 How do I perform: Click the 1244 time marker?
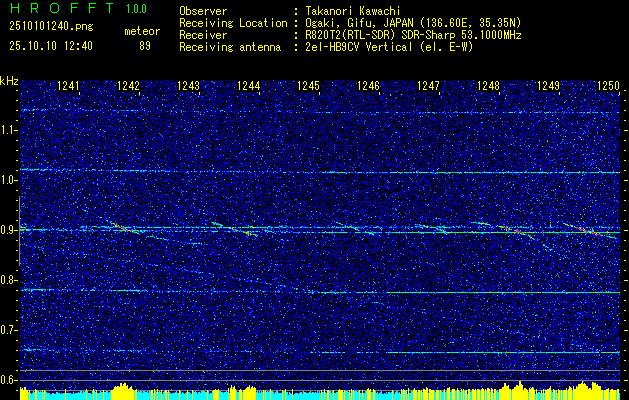[x=248, y=85]
